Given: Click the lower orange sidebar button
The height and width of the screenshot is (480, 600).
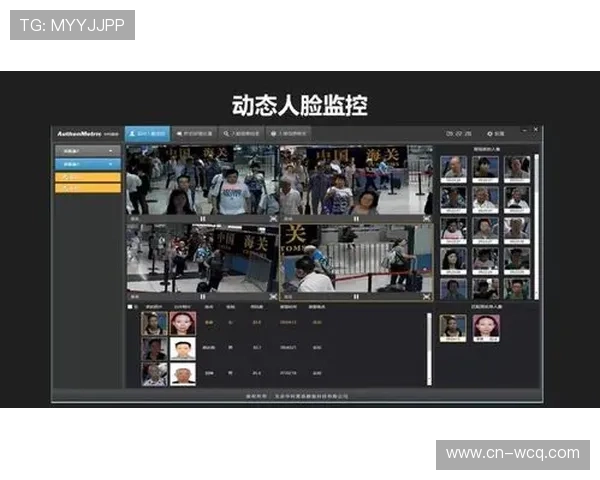Looking at the screenshot, I should tap(88, 188).
